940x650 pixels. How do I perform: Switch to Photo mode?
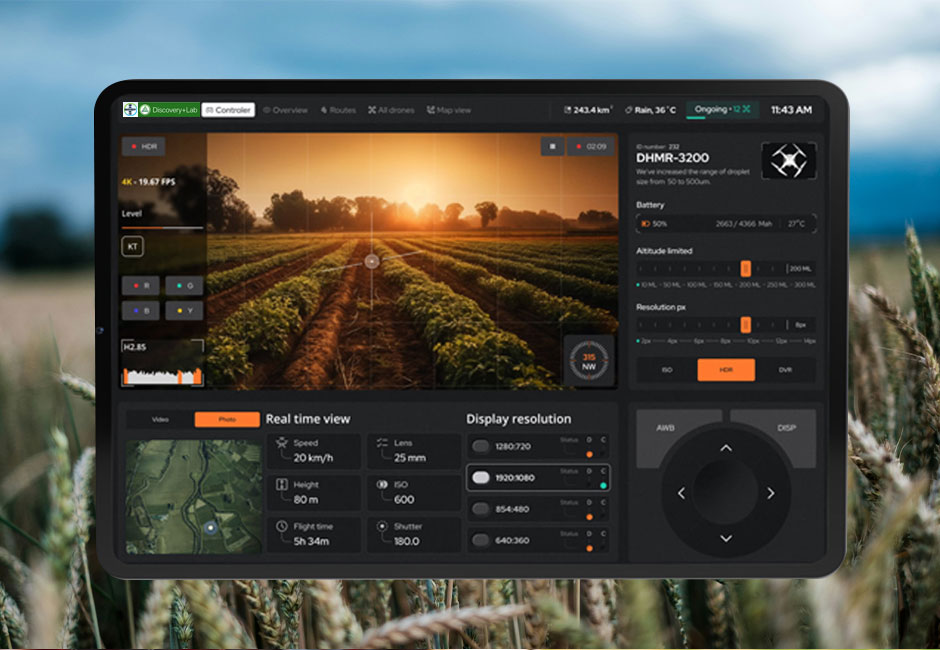[227, 419]
